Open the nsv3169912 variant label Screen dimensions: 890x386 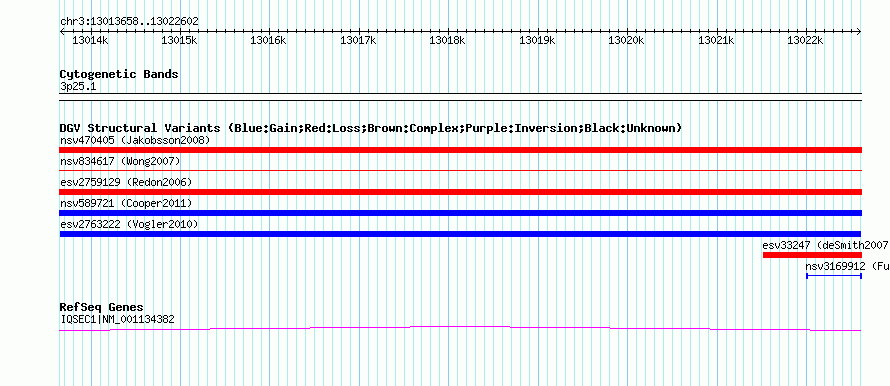click(x=847, y=266)
